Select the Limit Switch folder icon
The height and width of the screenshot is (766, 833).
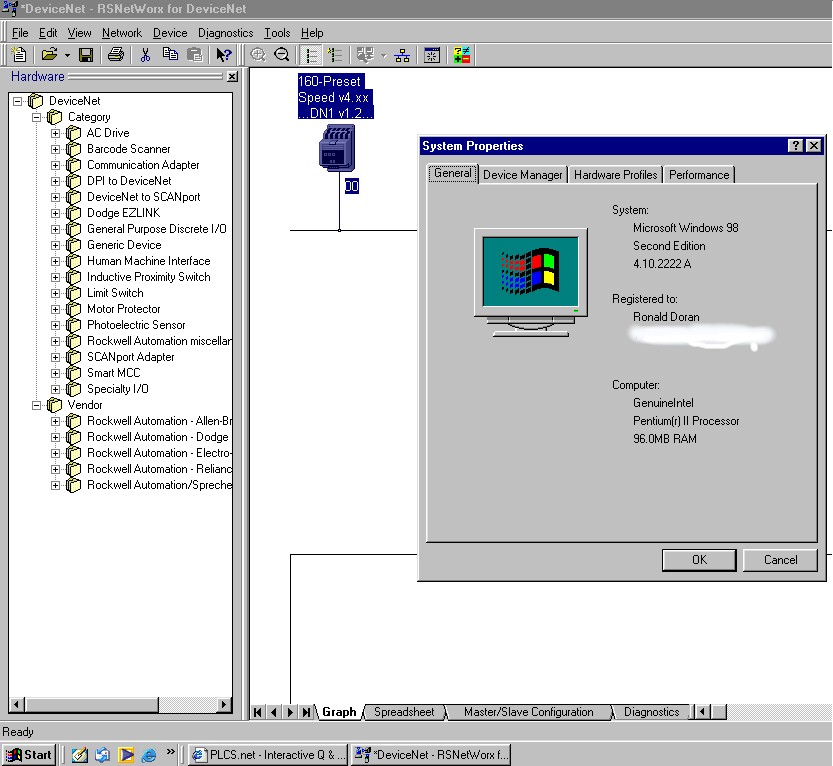(x=73, y=293)
